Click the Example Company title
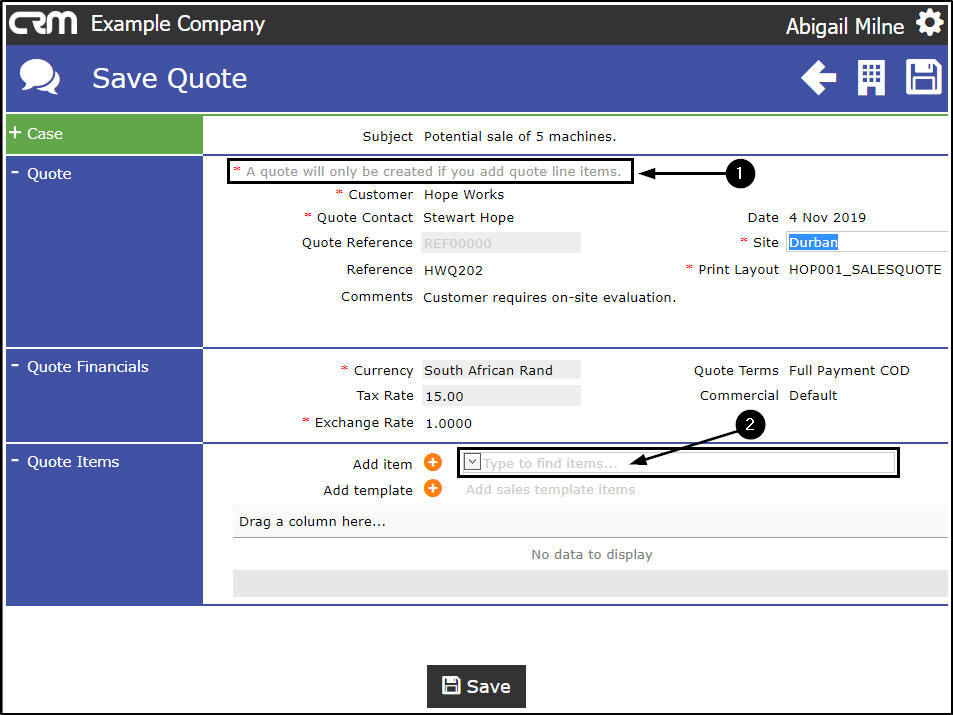The image size is (953, 715). (178, 24)
